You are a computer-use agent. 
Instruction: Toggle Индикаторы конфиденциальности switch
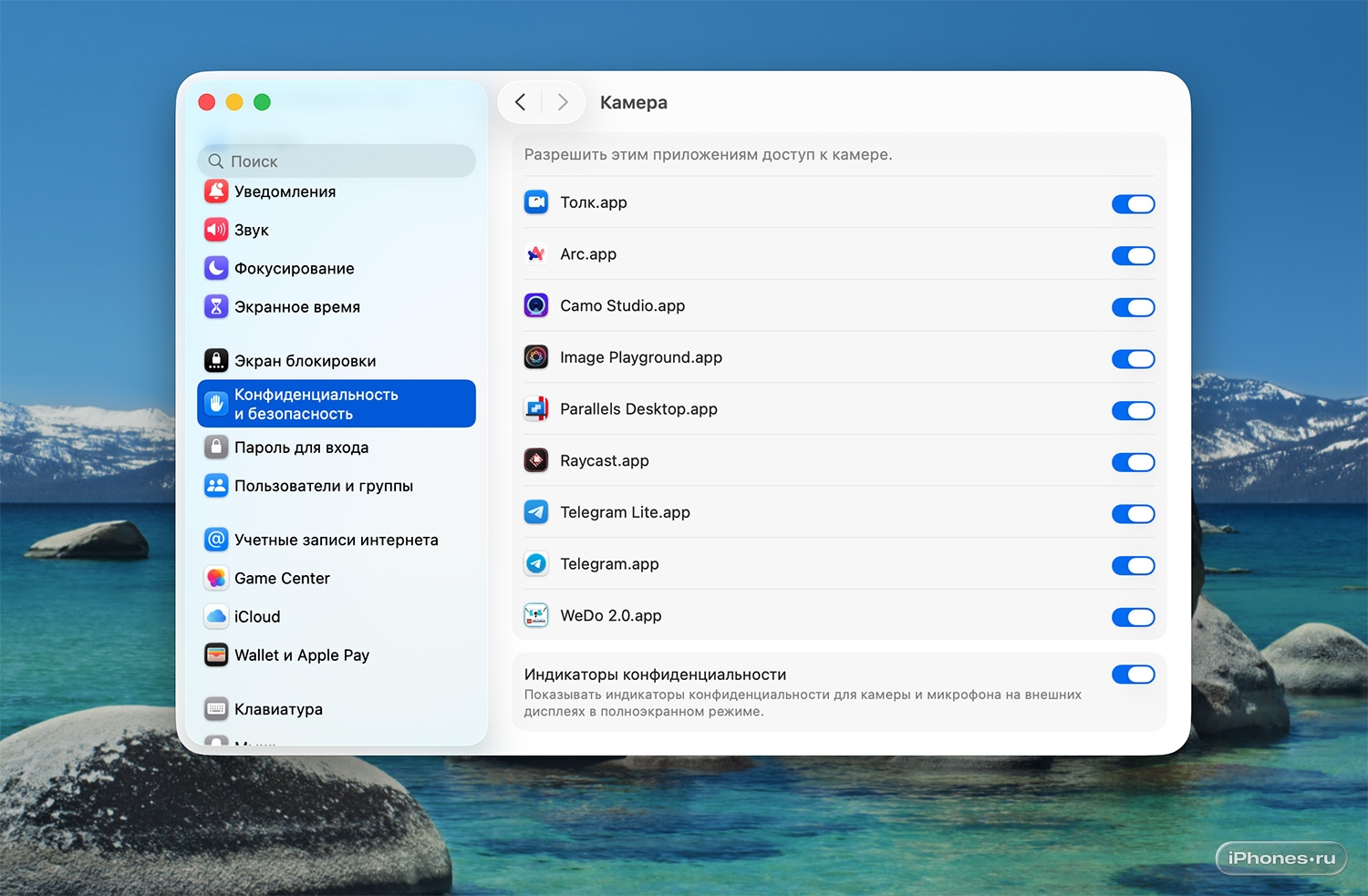tap(1134, 675)
